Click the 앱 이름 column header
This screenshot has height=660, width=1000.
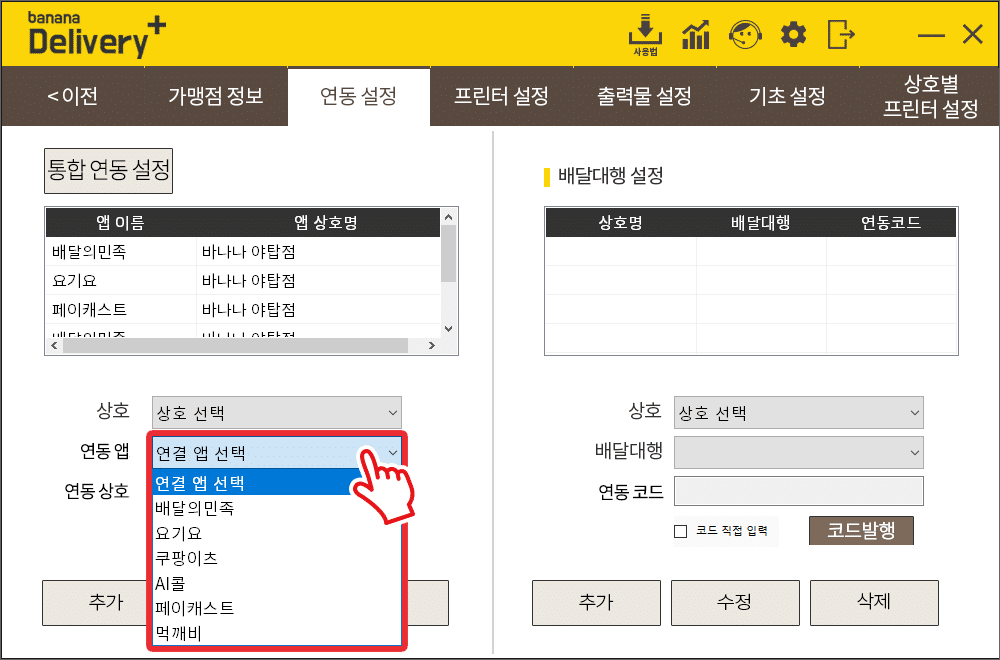pos(121,223)
